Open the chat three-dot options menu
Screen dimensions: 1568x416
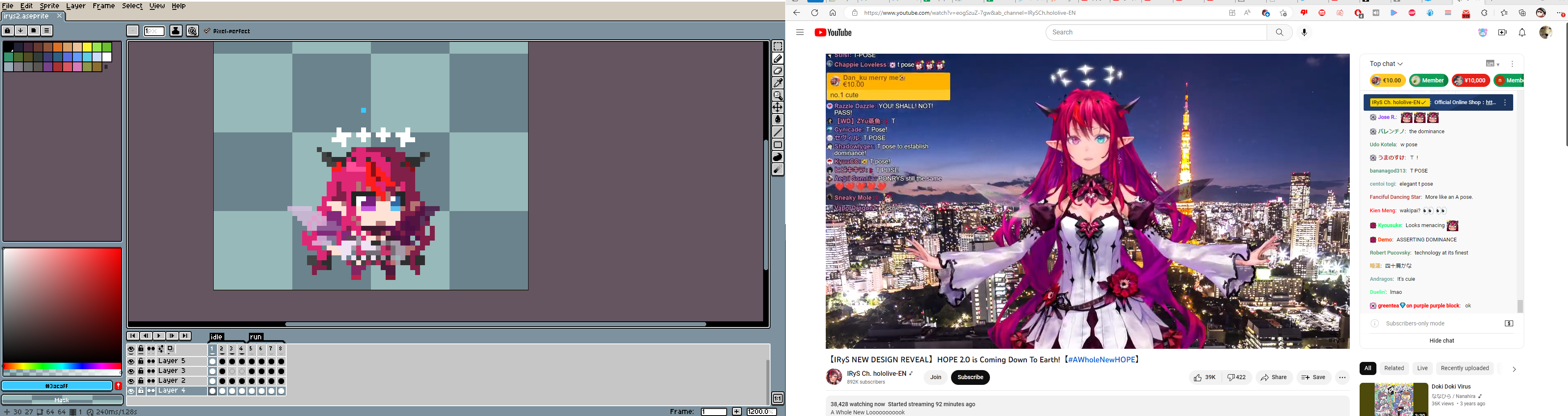(x=1512, y=64)
